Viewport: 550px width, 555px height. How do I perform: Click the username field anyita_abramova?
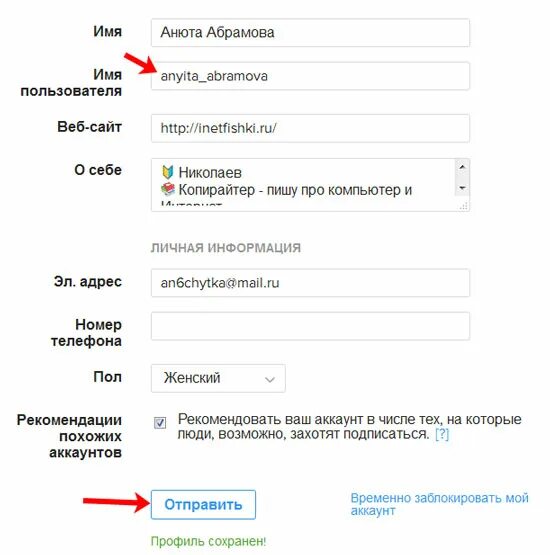point(310,76)
